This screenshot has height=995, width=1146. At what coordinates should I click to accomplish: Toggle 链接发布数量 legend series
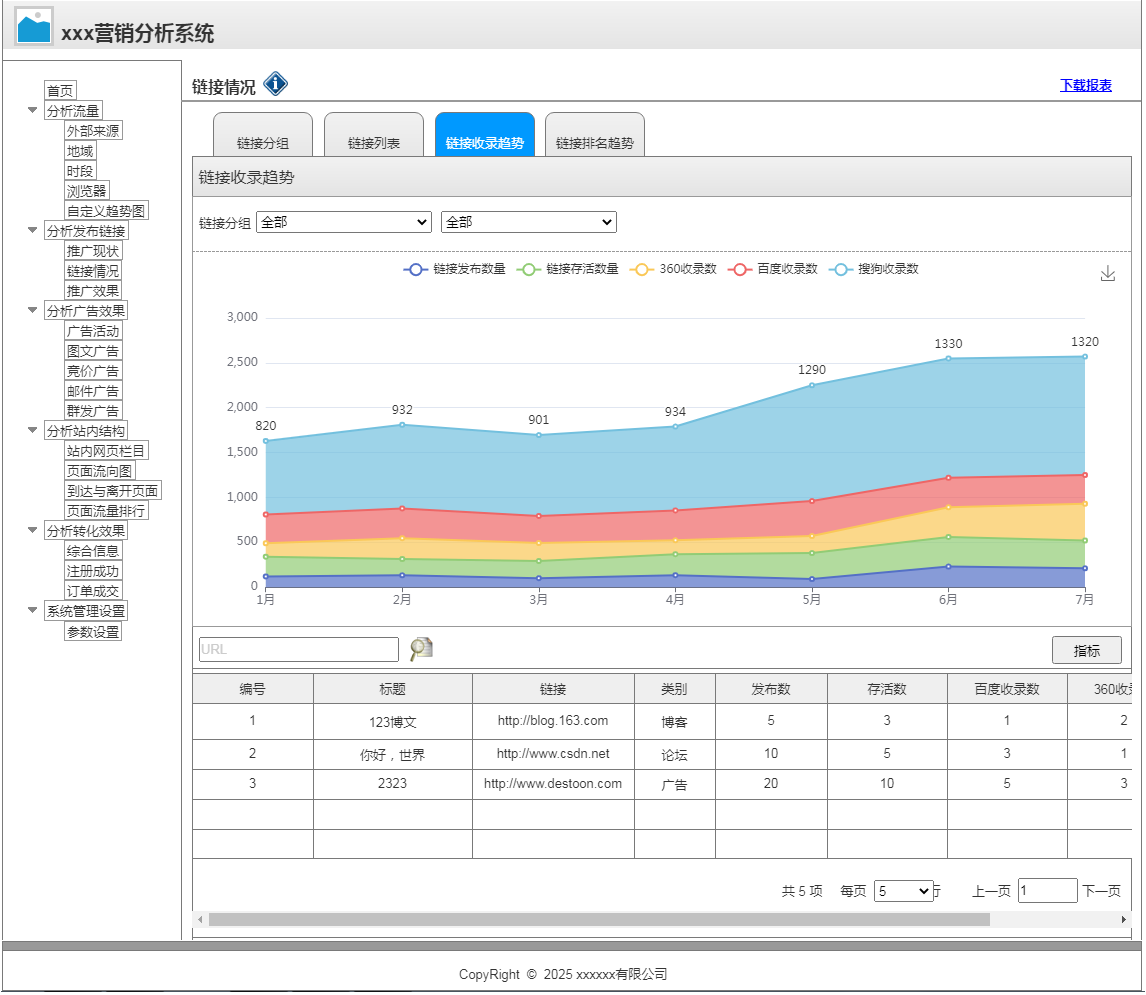click(455, 269)
